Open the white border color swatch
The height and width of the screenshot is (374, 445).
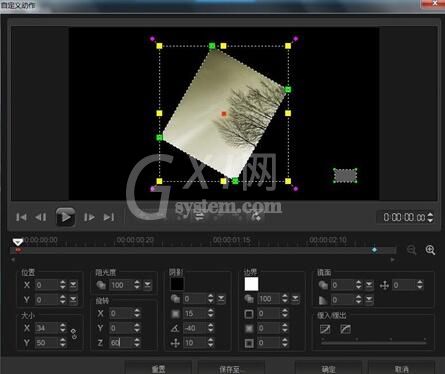tap(251, 284)
